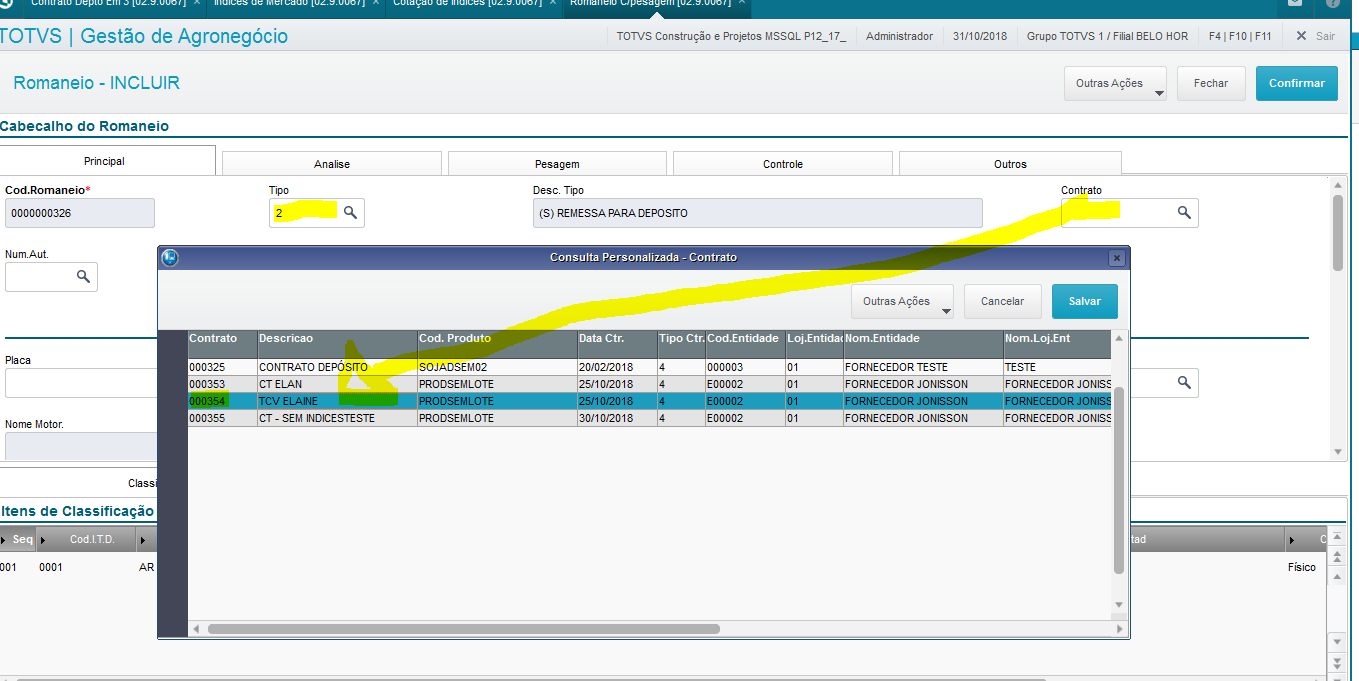Screen dimensions: 1359x681
Task: Click the 31/10/2018 date in header
Action: tap(980, 36)
